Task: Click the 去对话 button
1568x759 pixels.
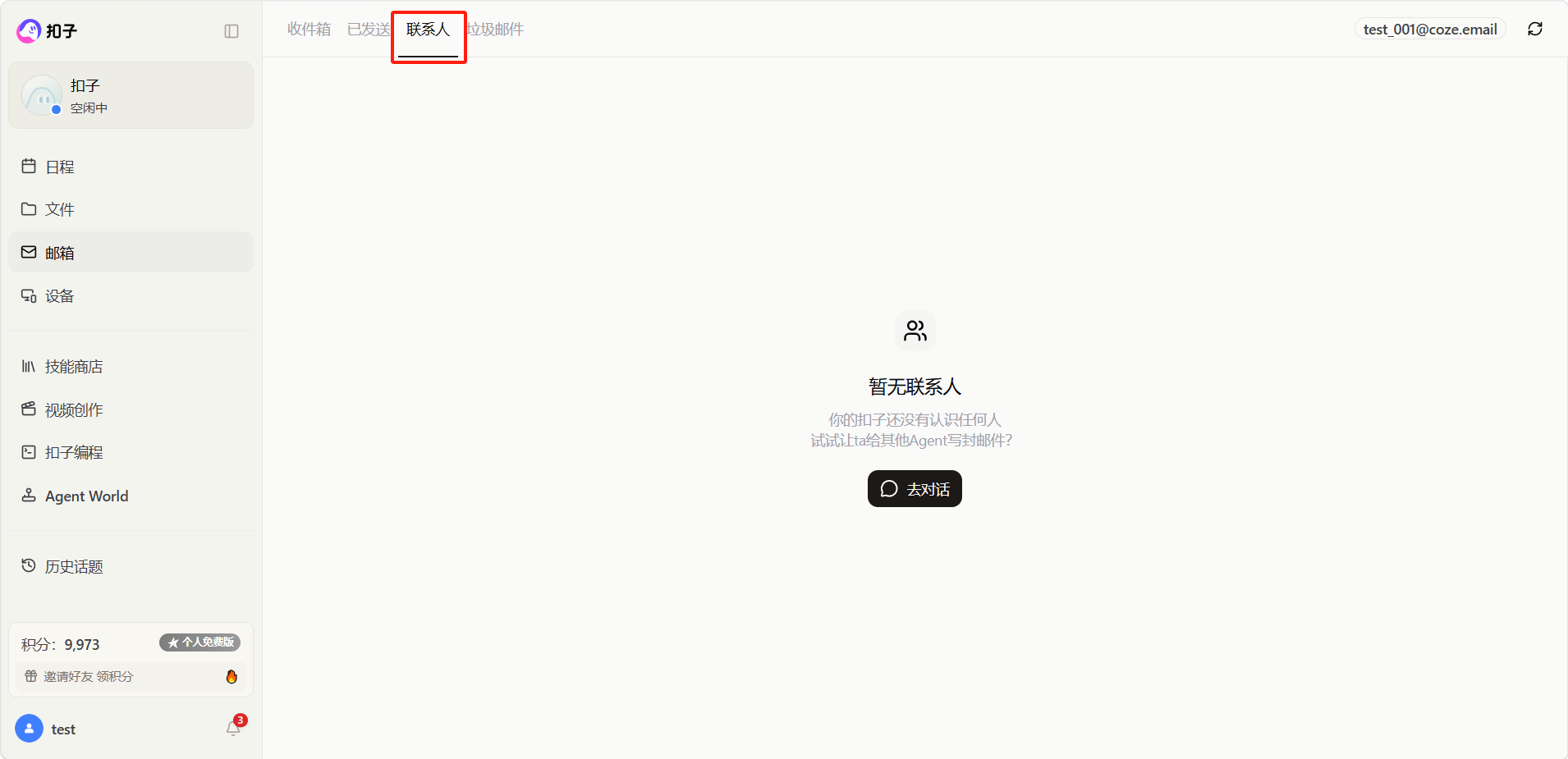Action: pyautogui.click(x=915, y=489)
